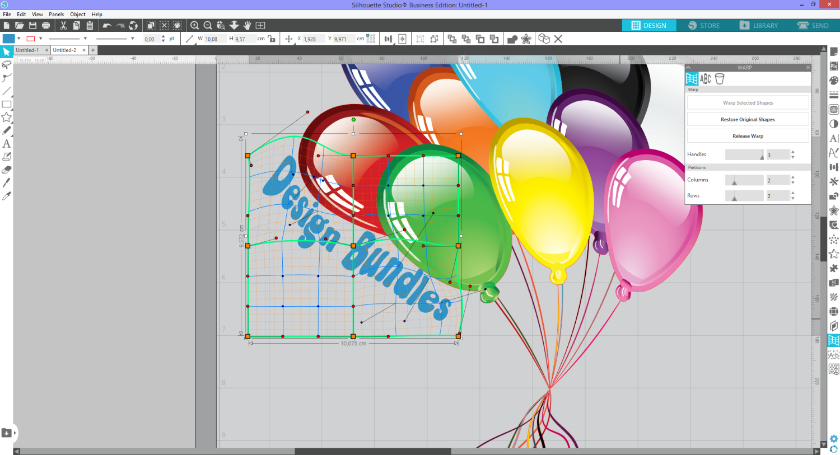Redo the last undone action
This screenshot has width=840, height=455.
tap(120, 25)
